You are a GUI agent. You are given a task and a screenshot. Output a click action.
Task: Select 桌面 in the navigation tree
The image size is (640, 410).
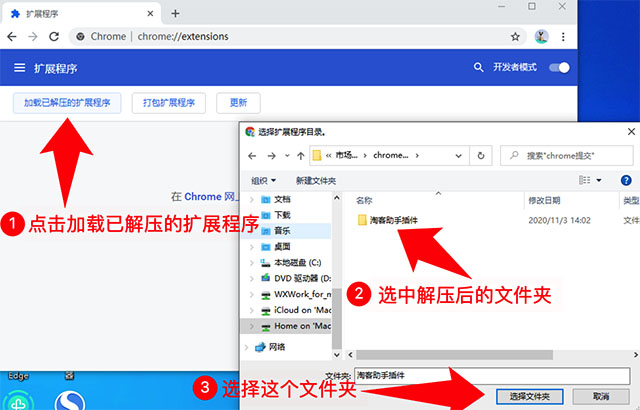(282, 247)
